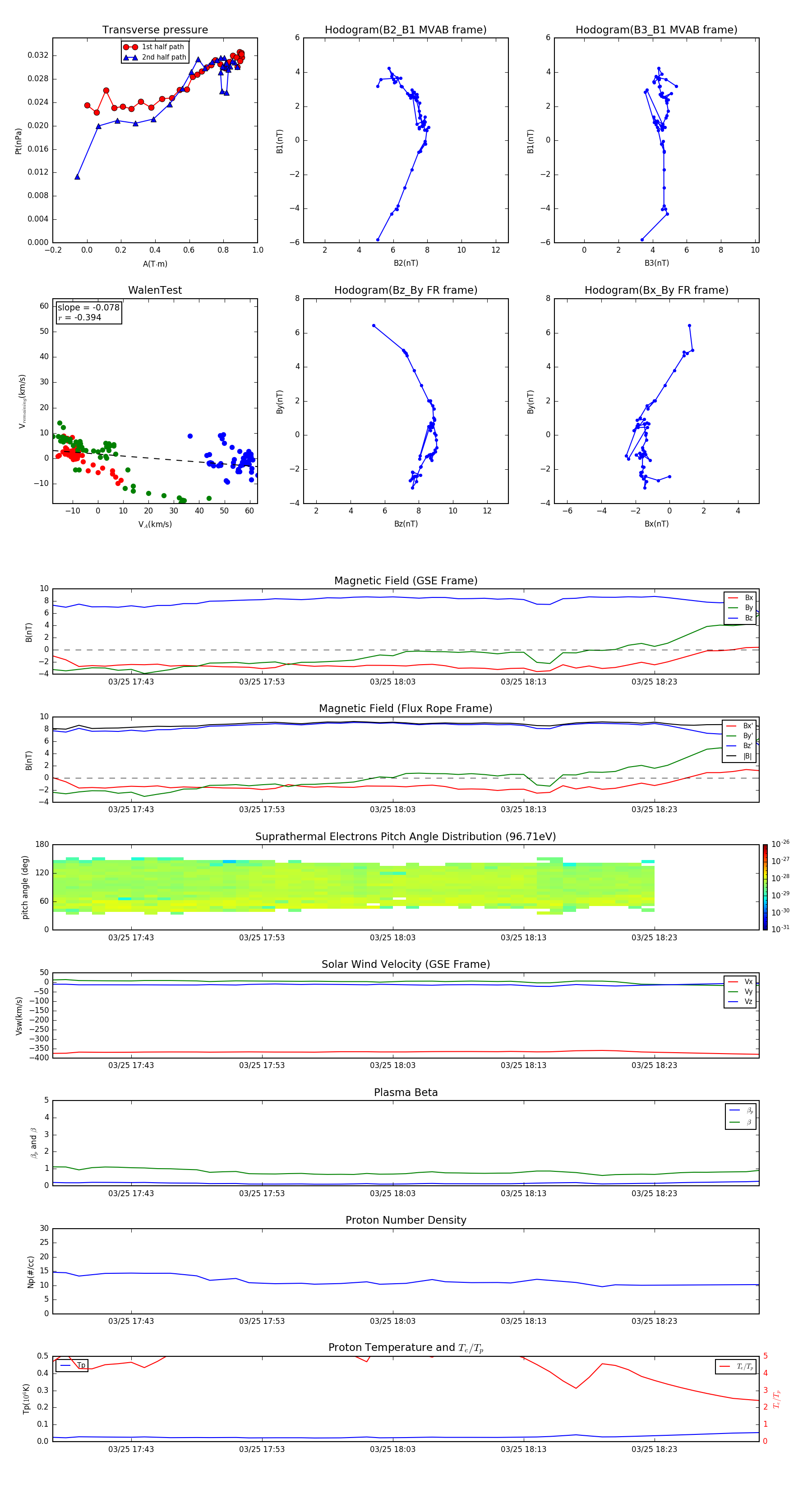Click the "Magnetic Field (Flux Rope Frame)" title
The image size is (812, 1489).
pyautogui.click(x=406, y=709)
